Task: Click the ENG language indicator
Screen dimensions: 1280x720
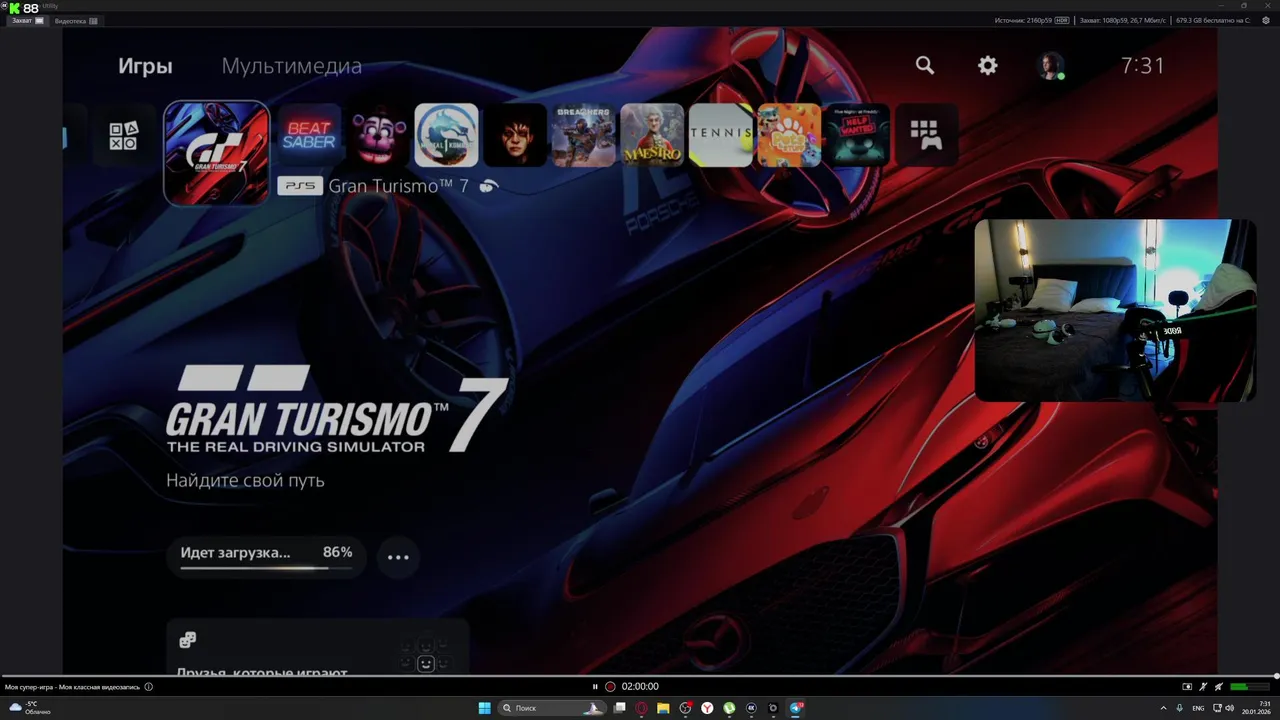Action: click(1198, 708)
